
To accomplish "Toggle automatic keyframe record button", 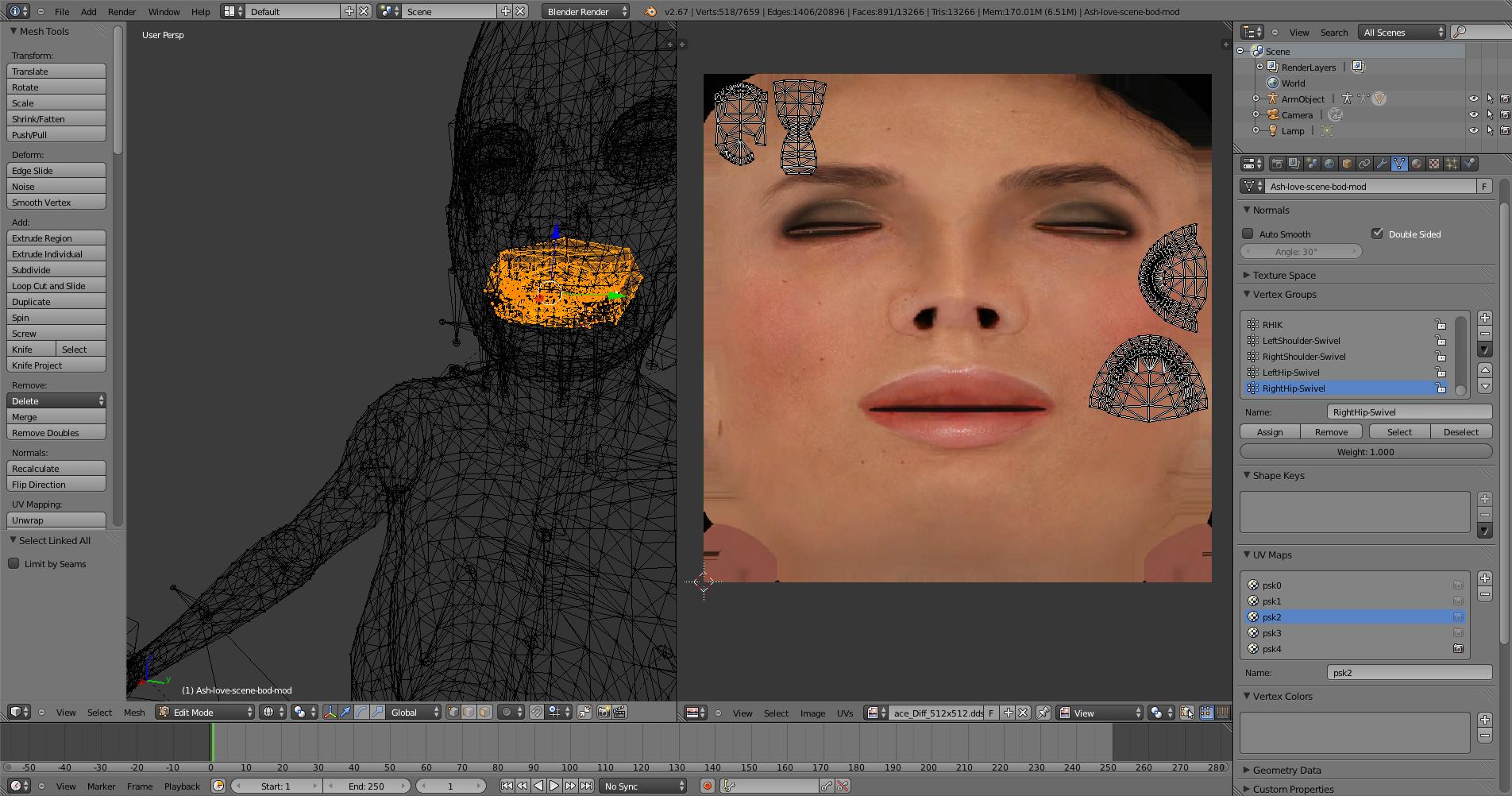I will click(x=707, y=786).
